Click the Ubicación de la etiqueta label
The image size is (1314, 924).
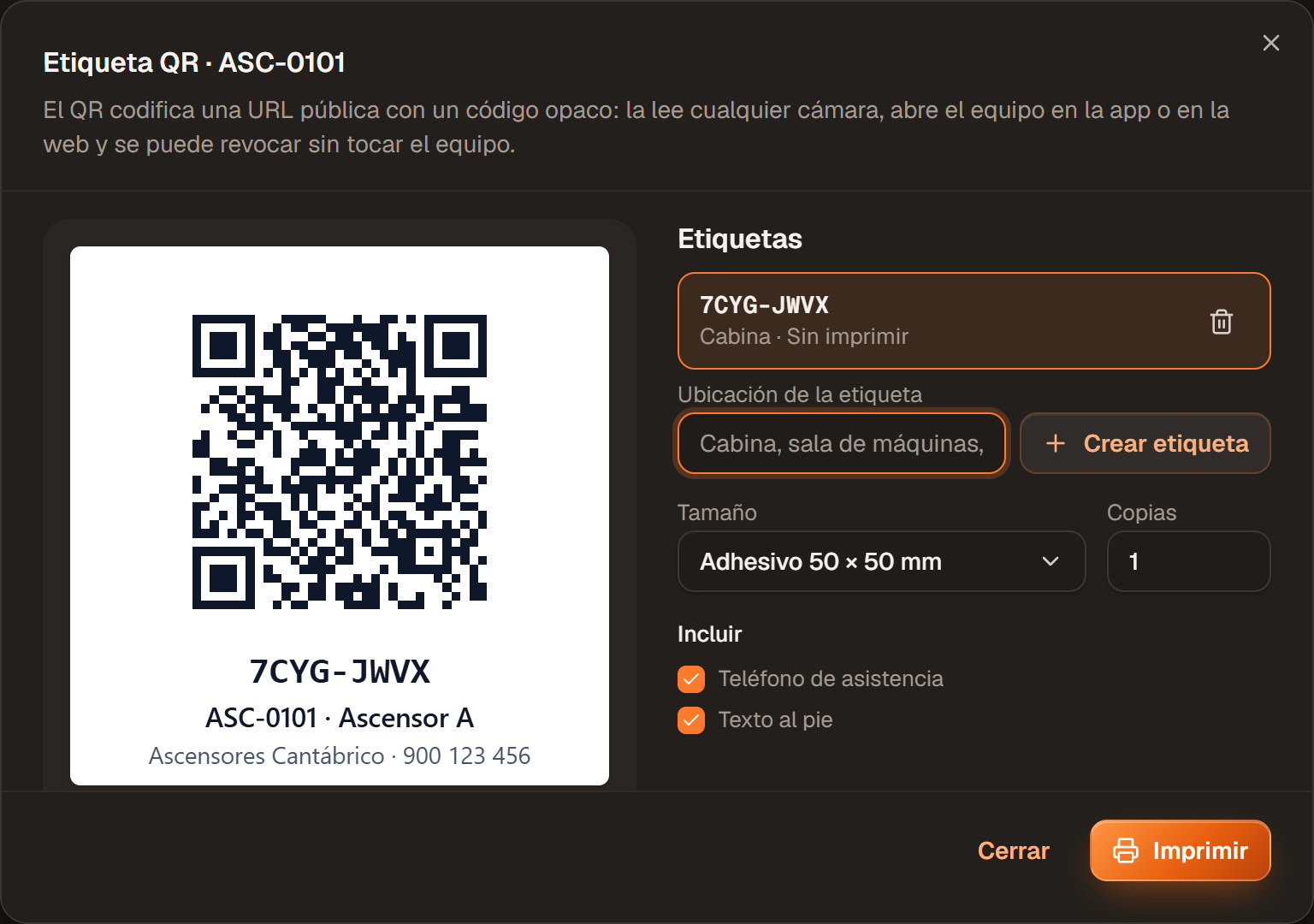tap(800, 394)
